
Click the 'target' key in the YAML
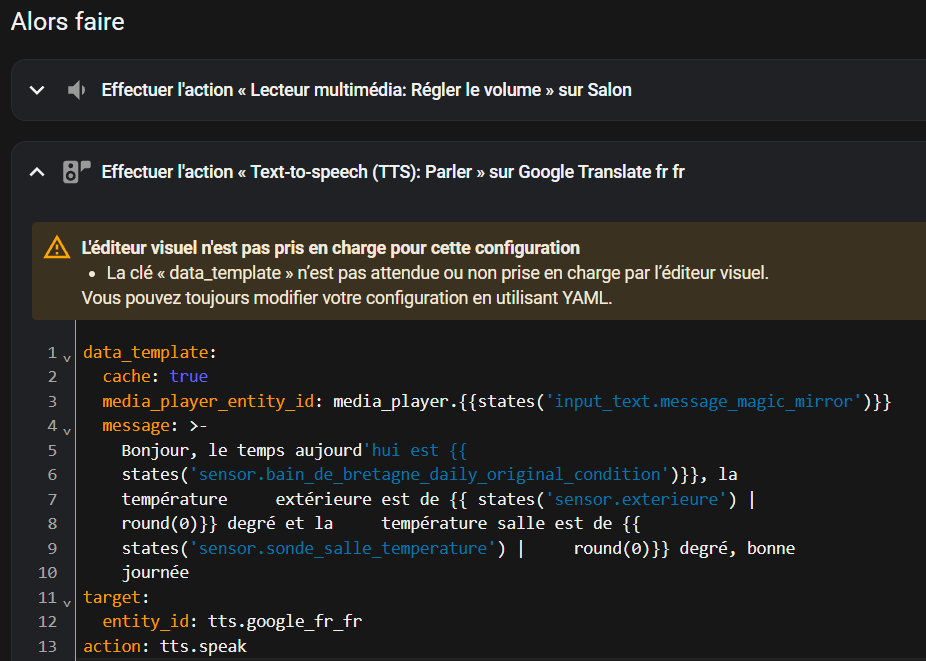tap(112, 597)
